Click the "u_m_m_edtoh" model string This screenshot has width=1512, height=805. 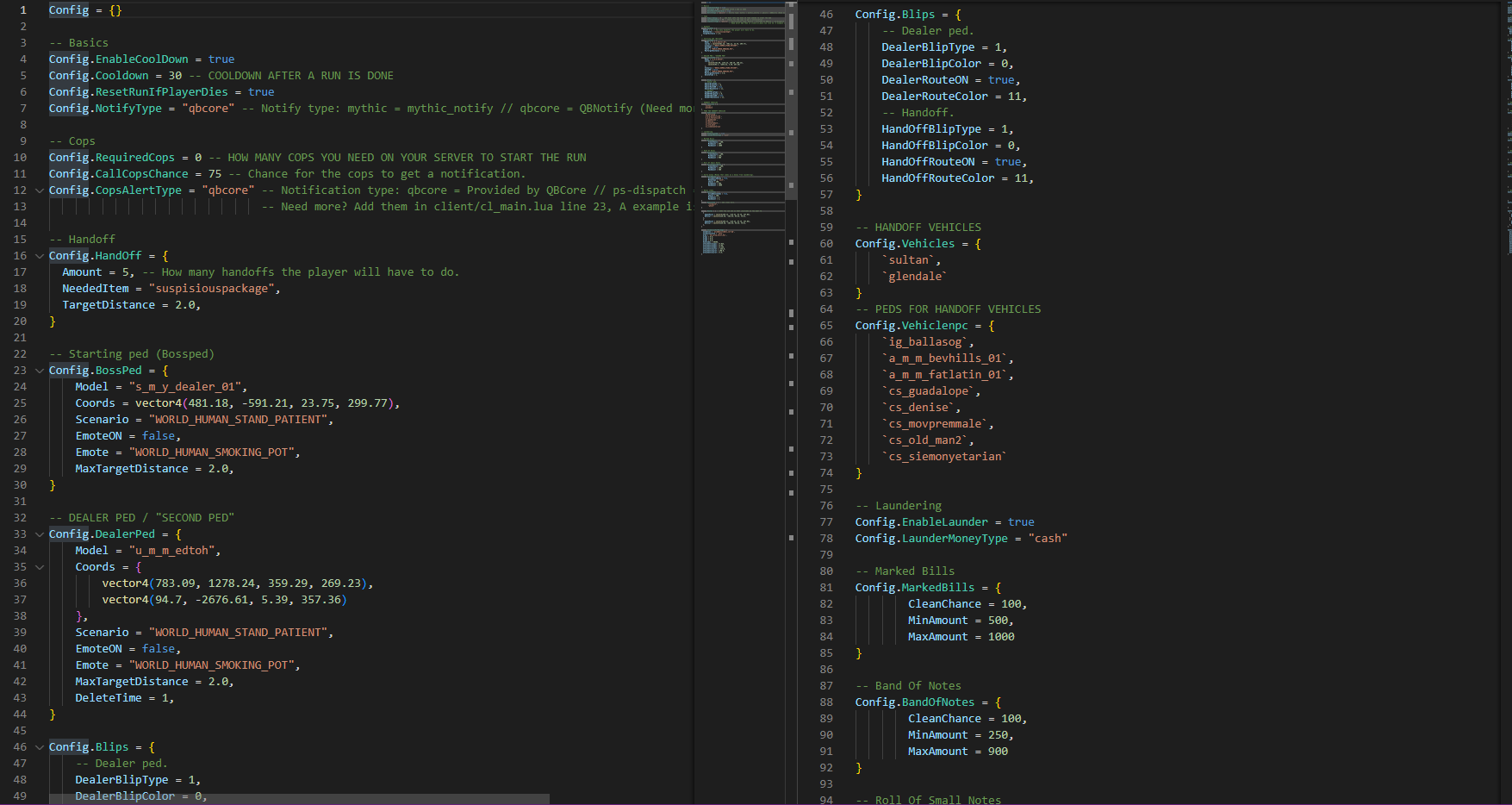tap(172, 551)
